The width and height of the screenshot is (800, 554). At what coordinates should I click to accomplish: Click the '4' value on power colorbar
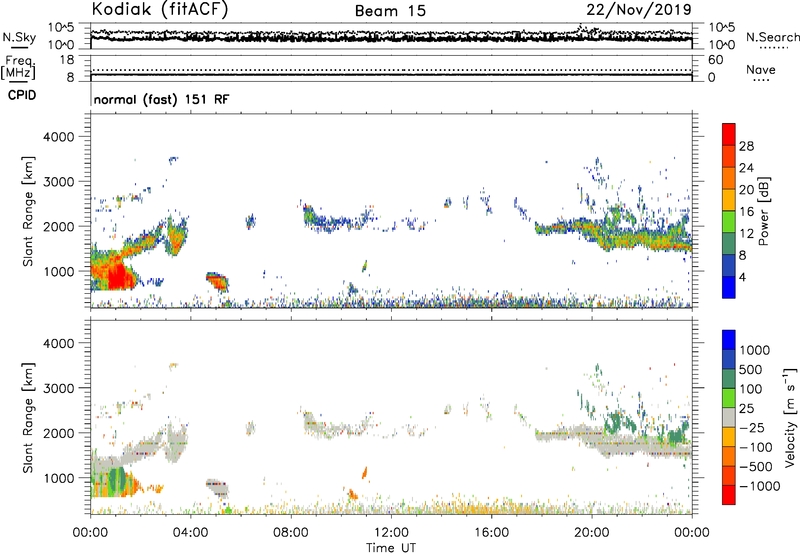click(743, 277)
